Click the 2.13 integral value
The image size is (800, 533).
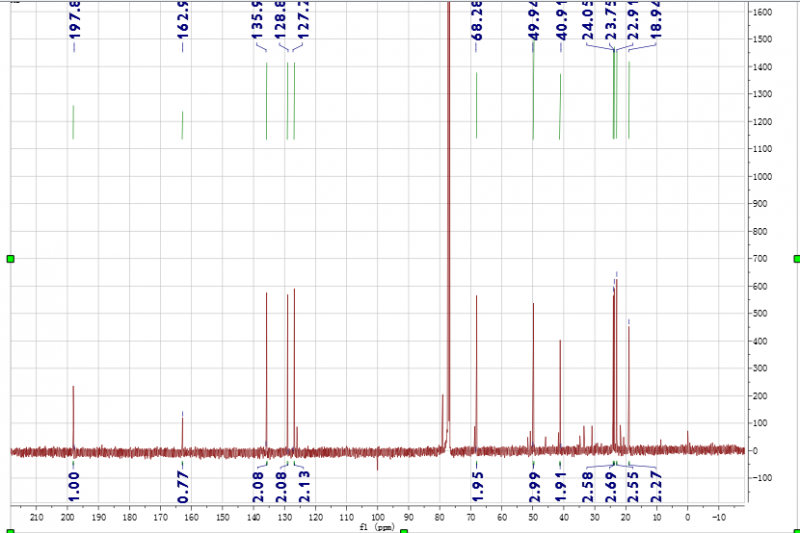click(x=304, y=487)
